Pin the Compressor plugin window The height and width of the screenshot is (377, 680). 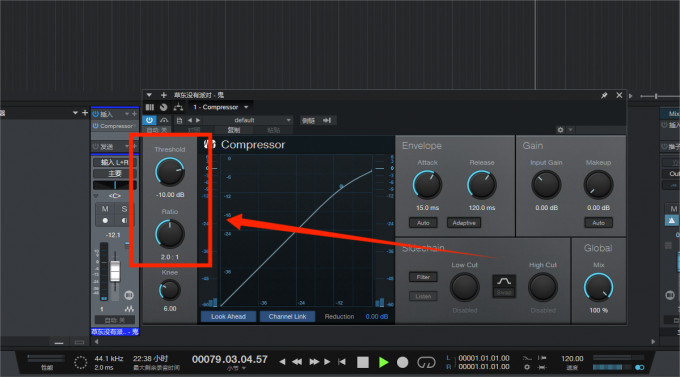[x=604, y=95]
